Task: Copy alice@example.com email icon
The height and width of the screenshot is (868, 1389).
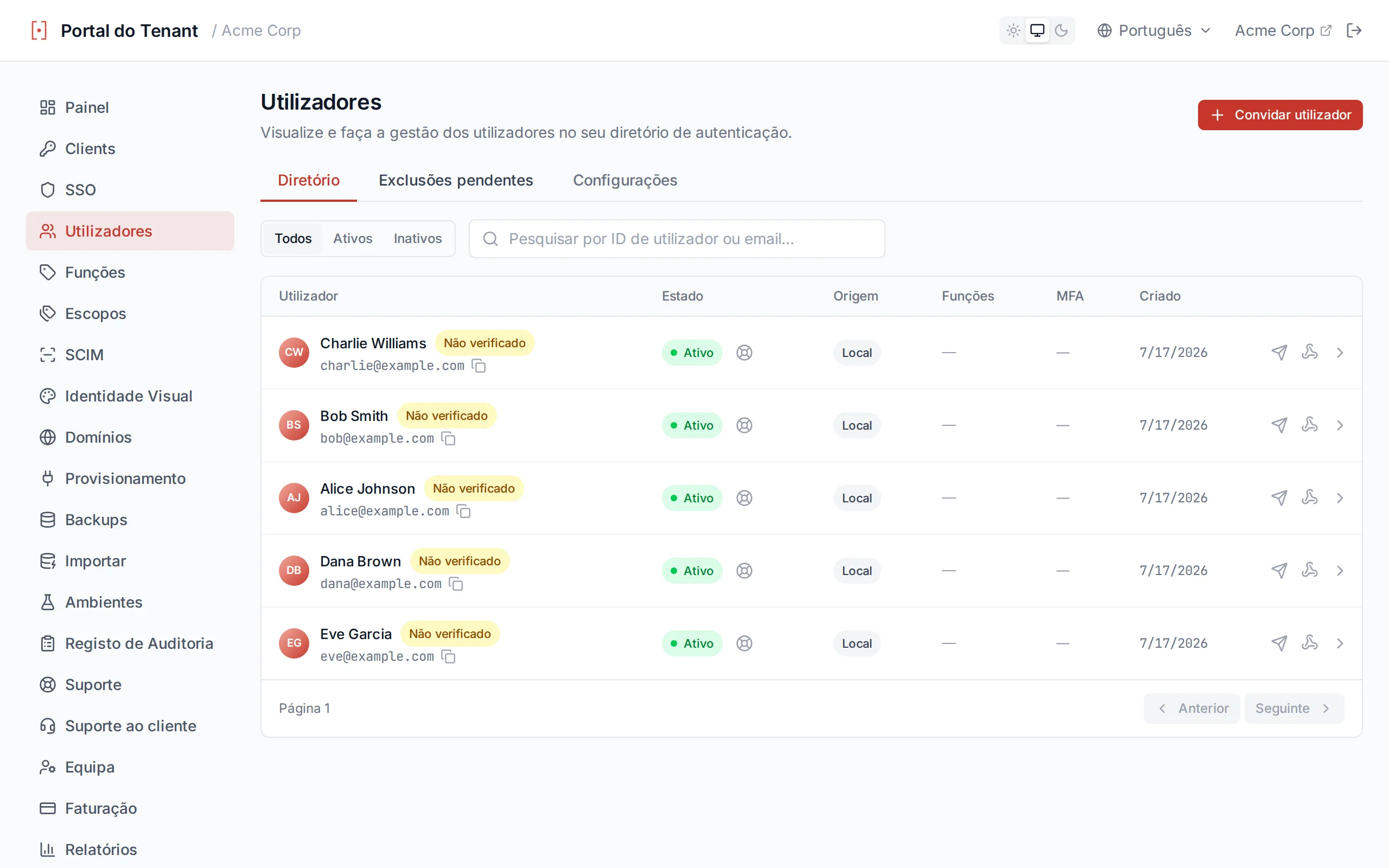Action: tap(463, 511)
